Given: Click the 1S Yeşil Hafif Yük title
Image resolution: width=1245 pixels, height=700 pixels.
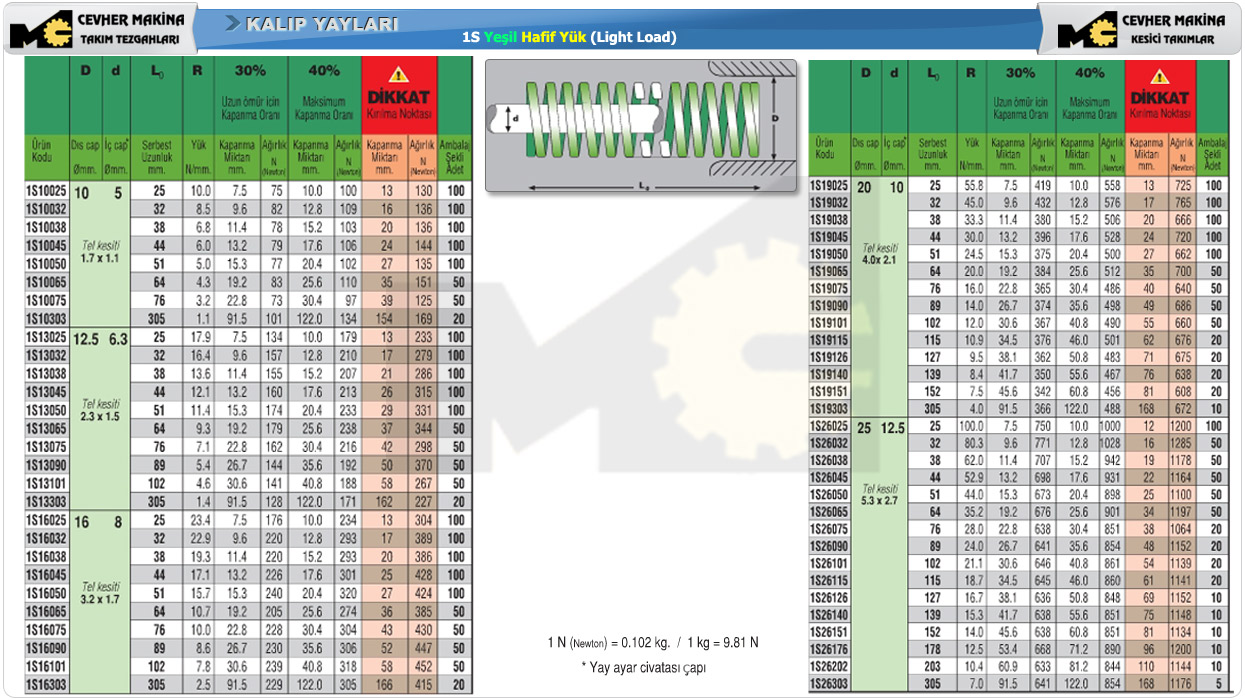Looking at the screenshot, I should click(x=569, y=38).
